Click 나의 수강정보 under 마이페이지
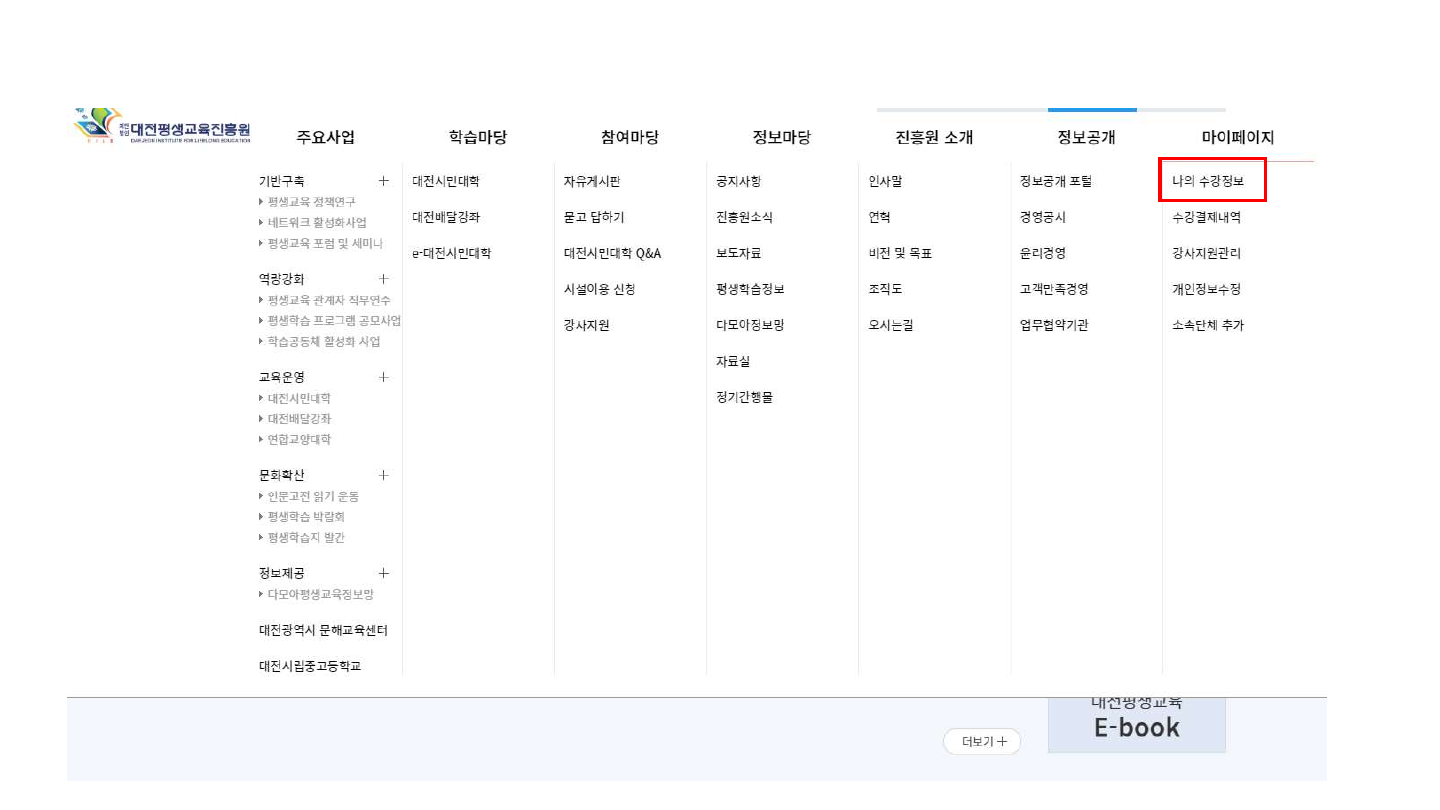Image resolution: width=1440 pixels, height=810 pixels. tap(1208, 181)
